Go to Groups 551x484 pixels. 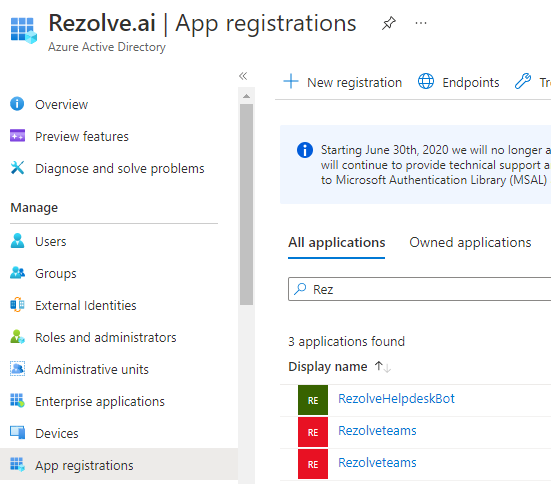point(56,273)
